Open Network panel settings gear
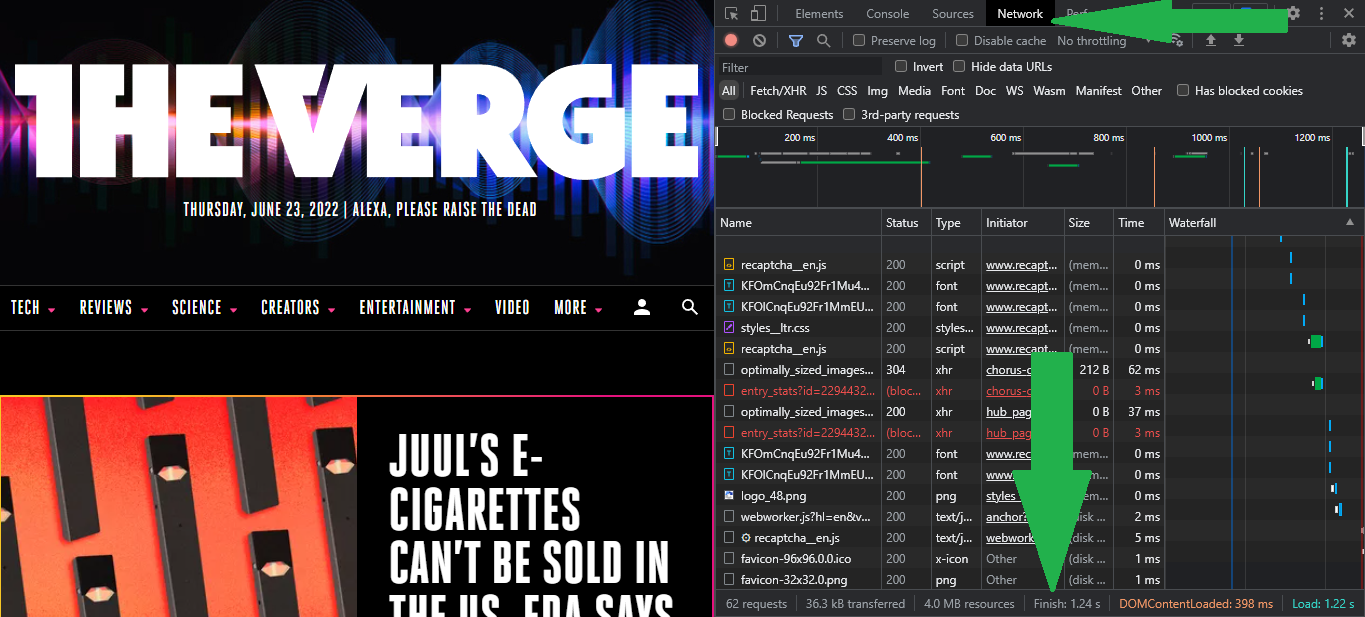 (x=1349, y=41)
